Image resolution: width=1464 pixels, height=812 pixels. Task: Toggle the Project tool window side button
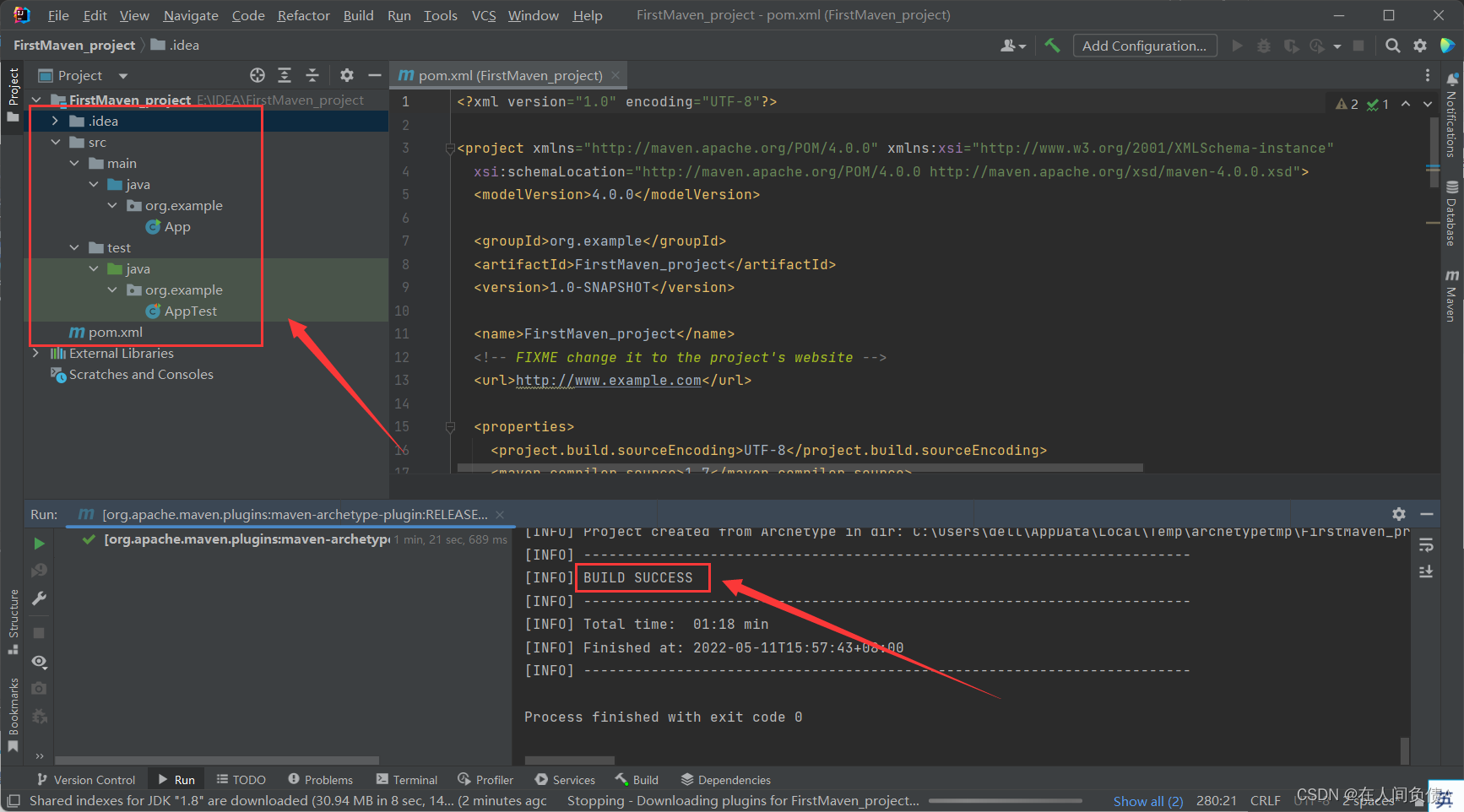(x=14, y=95)
